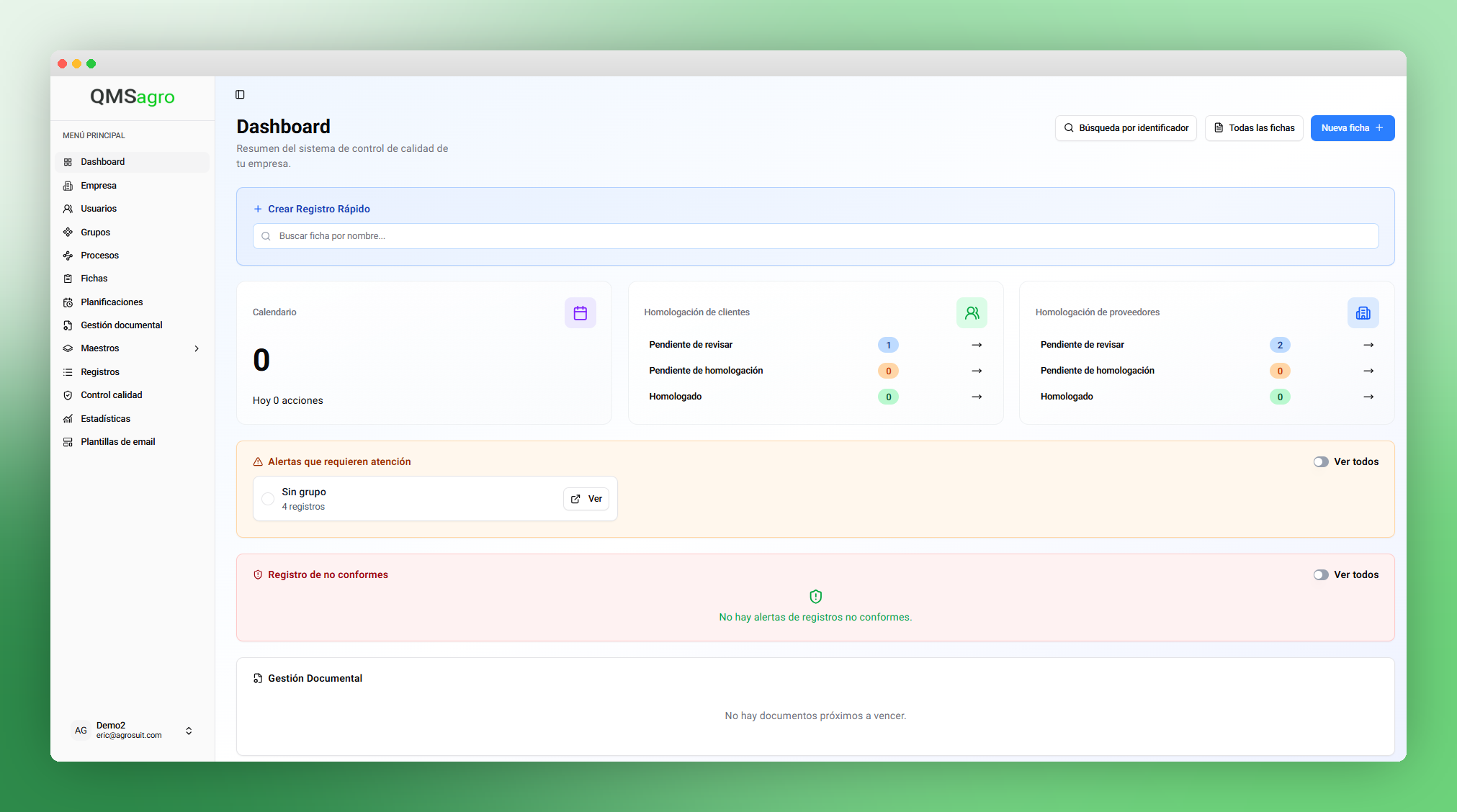Click the arrow beside proveedores Homologado

coord(1368,397)
